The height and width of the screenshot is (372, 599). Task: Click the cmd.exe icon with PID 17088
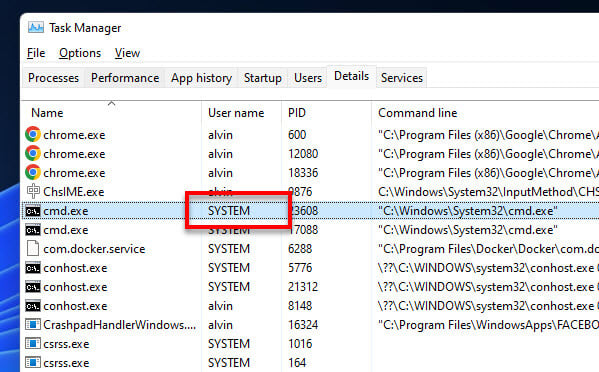pos(33,230)
